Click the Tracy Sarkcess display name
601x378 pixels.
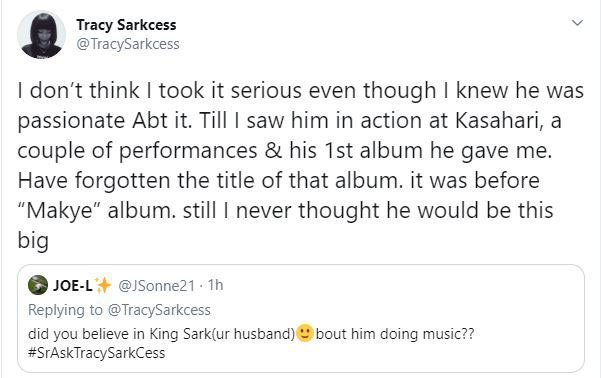click(x=126, y=25)
